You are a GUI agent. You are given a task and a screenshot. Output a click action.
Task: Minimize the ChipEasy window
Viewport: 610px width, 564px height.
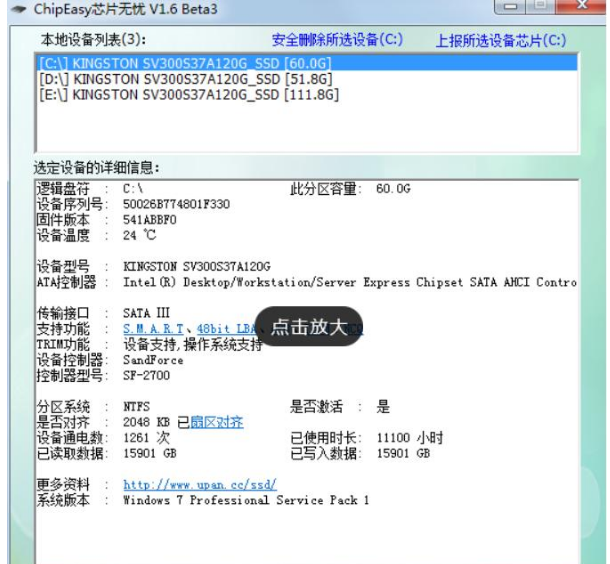pos(510,6)
